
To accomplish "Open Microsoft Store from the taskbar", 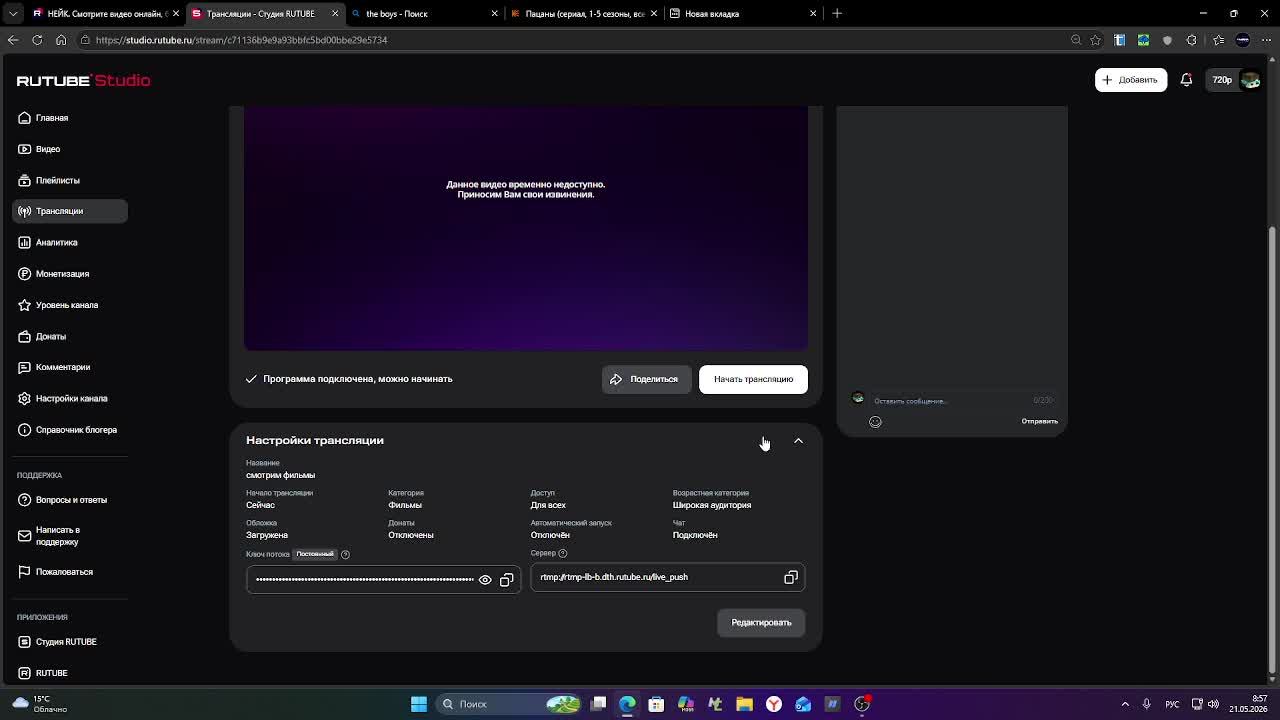I will pyautogui.click(x=656, y=704).
